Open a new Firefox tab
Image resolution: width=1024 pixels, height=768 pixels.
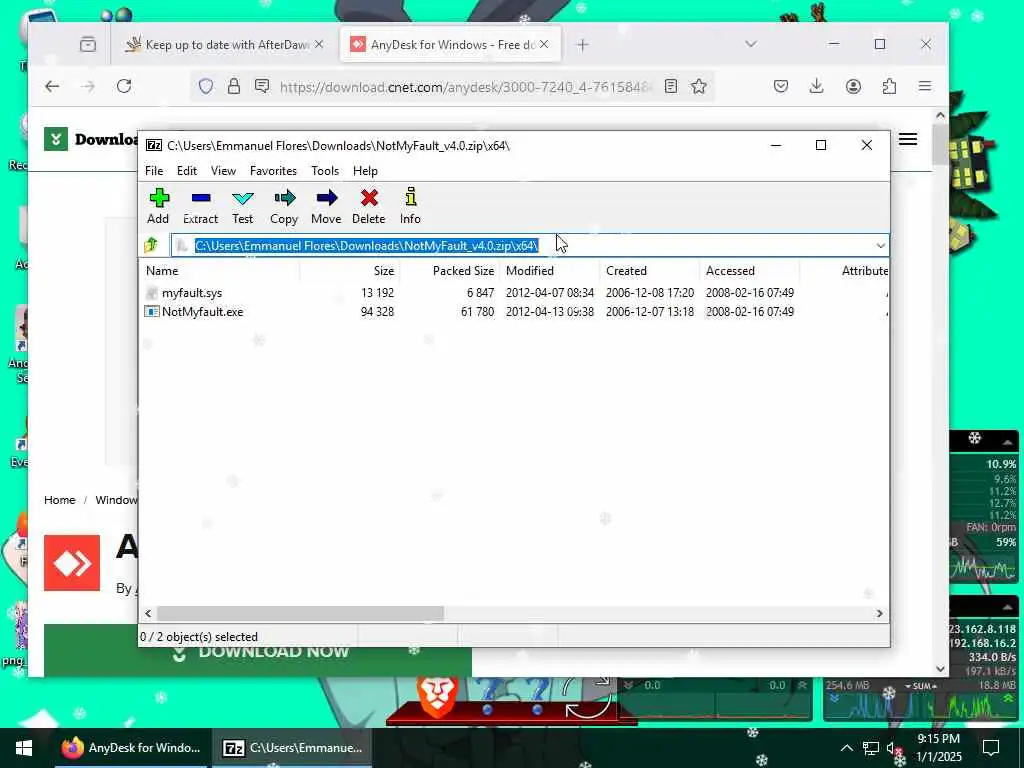click(x=583, y=44)
